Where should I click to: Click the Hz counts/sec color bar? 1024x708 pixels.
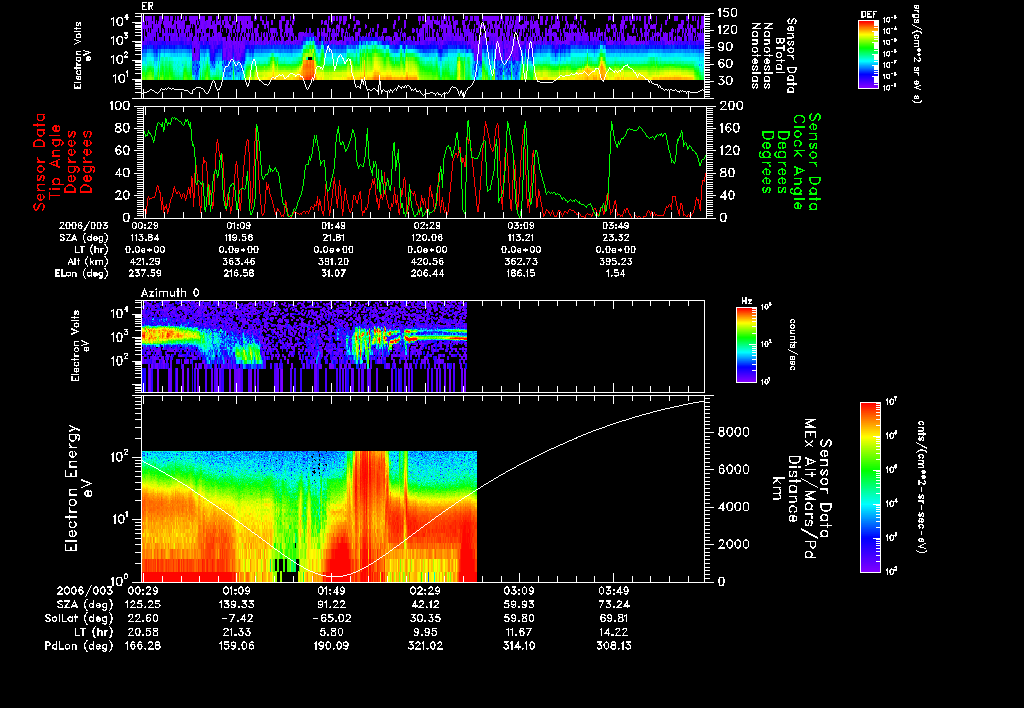746,344
